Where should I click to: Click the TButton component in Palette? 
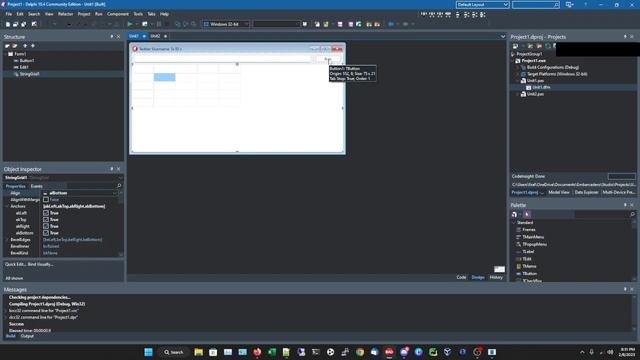[530, 274]
